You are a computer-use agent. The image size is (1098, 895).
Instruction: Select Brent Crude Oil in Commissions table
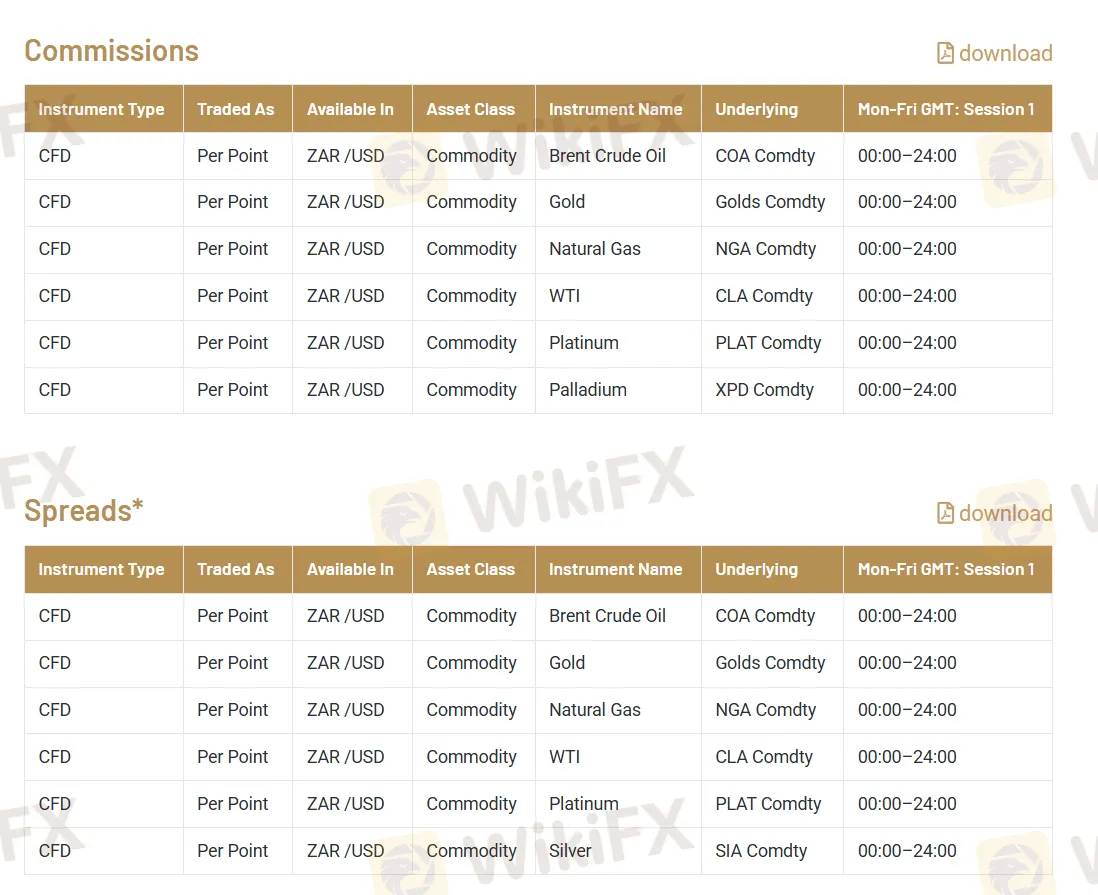[607, 156]
